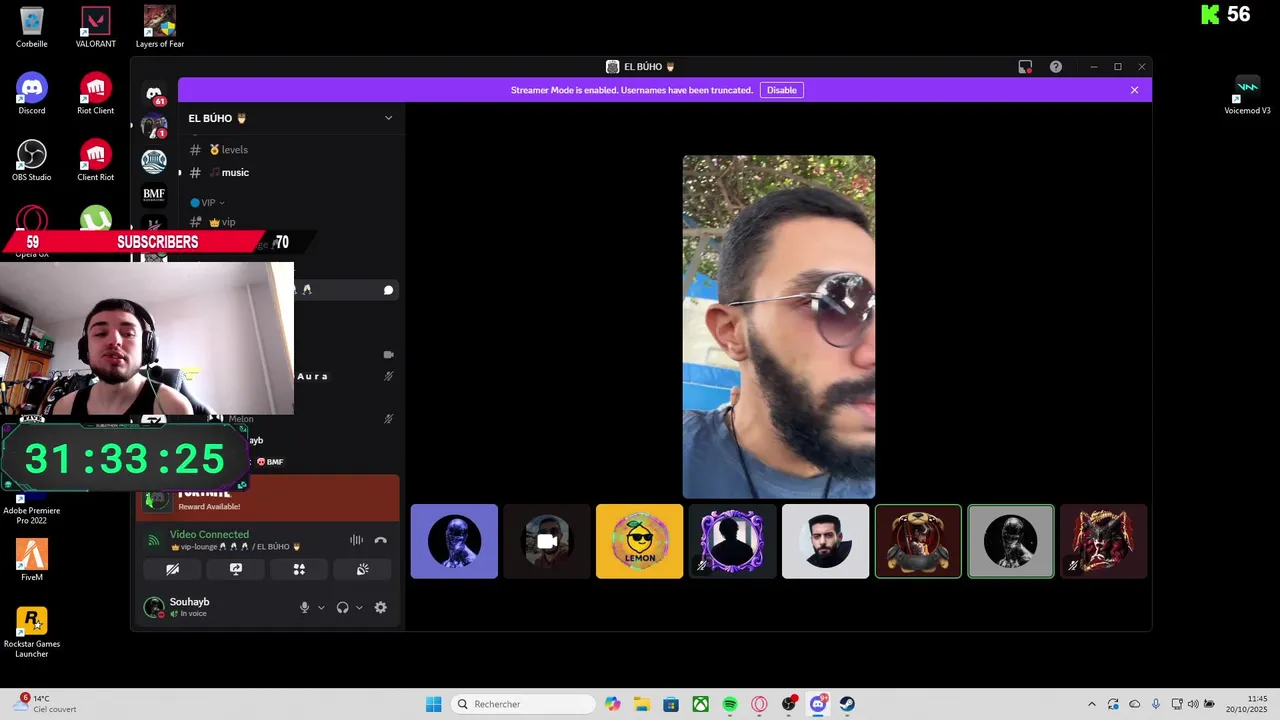1280x720 pixels.
Task: Open Xbox app from the taskbar
Action: coord(701,704)
